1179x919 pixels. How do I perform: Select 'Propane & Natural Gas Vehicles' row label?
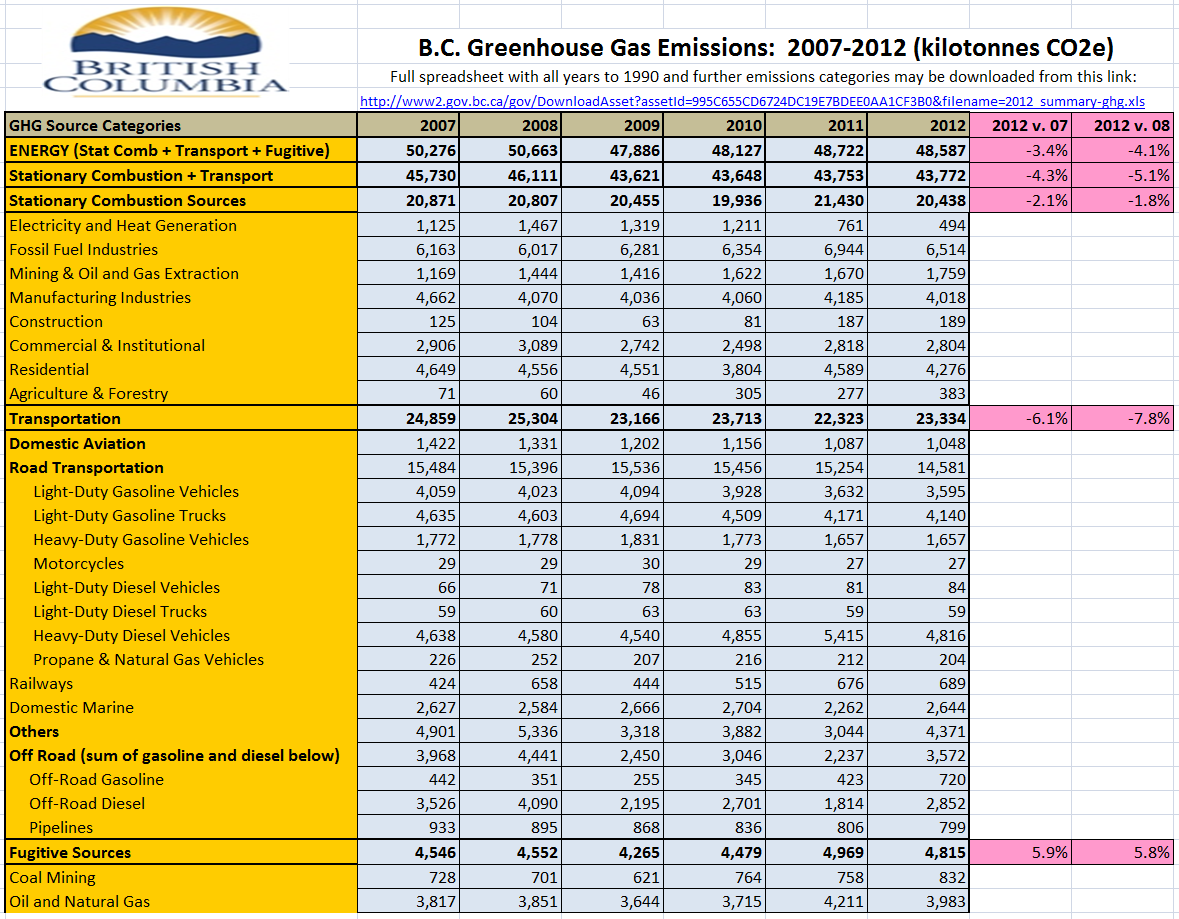pos(181,660)
